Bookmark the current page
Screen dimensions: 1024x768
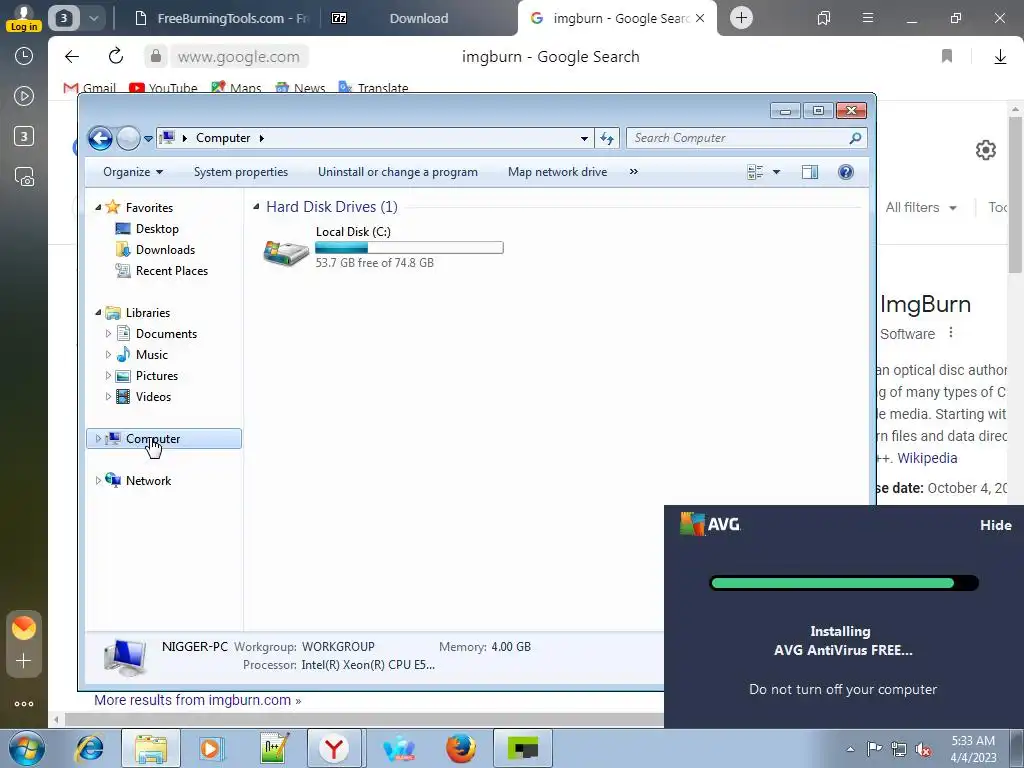(947, 56)
